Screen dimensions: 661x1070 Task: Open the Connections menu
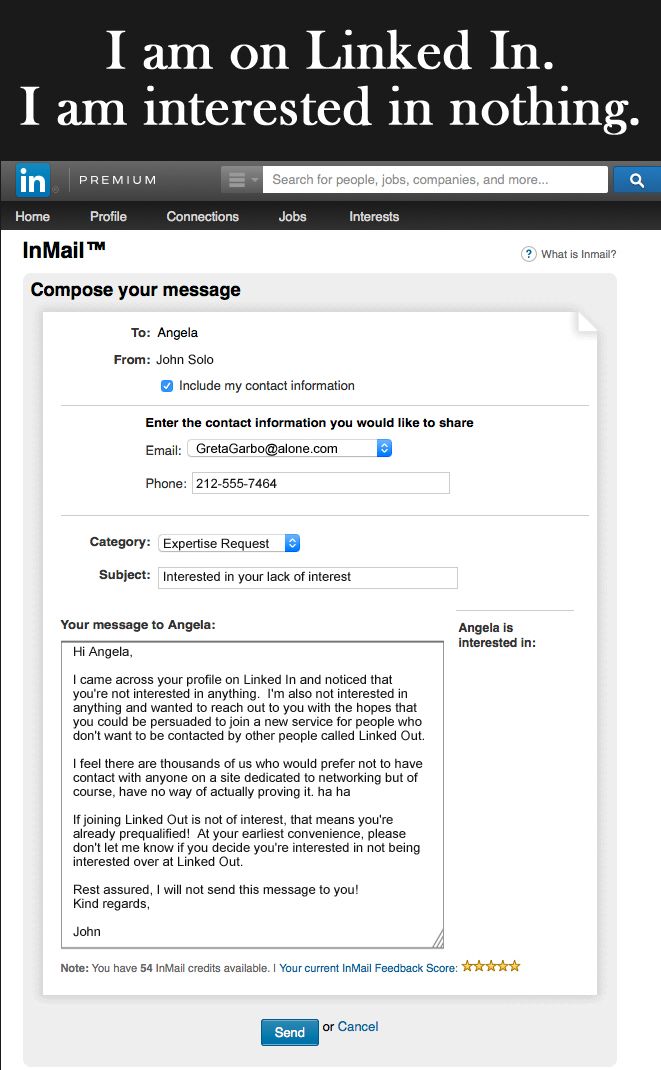click(203, 216)
